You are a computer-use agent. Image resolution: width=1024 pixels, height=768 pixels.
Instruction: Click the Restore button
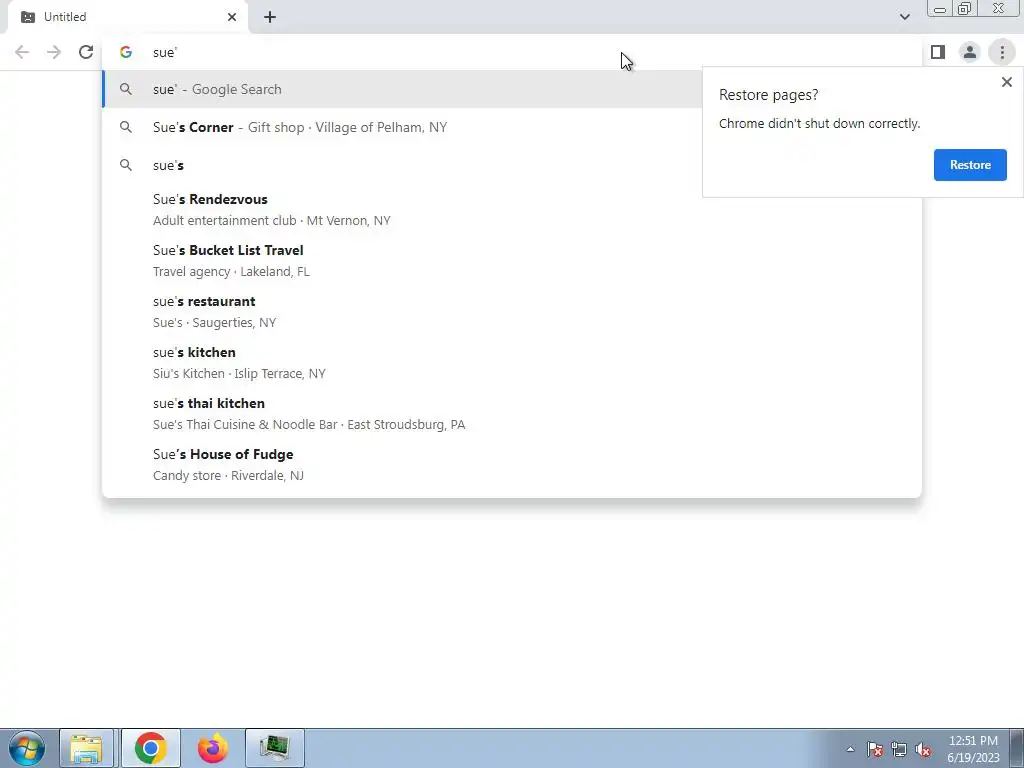tap(970, 165)
